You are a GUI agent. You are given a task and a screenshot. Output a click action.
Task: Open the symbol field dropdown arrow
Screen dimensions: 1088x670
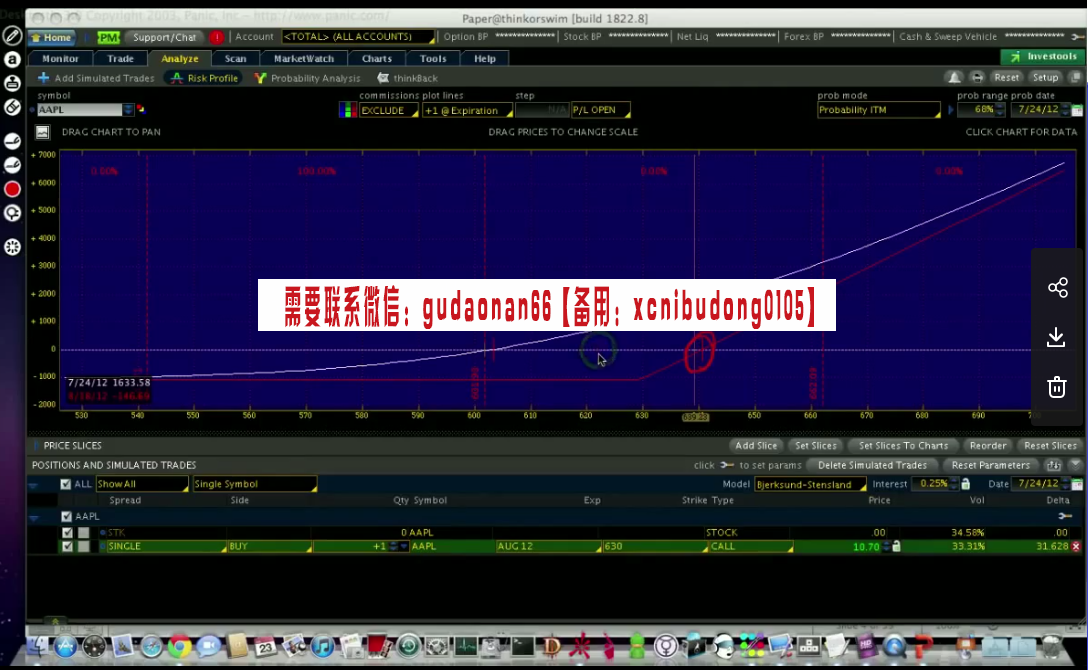pos(128,110)
